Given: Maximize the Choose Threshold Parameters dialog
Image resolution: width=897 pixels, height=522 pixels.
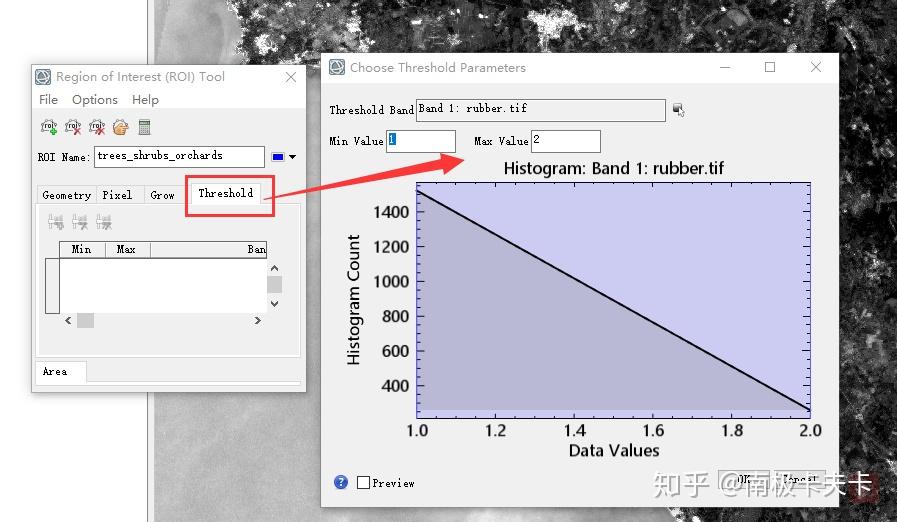Looking at the screenshot, I should pos(770,67).
